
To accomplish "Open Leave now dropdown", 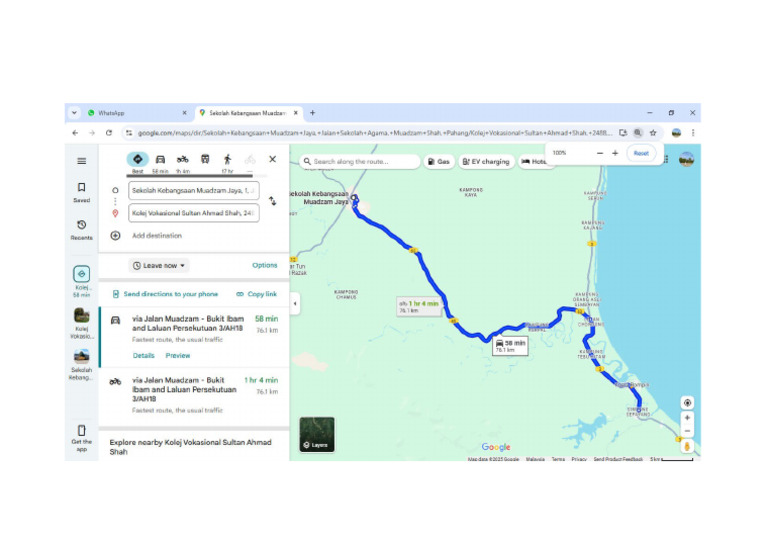I will [159, 265].
